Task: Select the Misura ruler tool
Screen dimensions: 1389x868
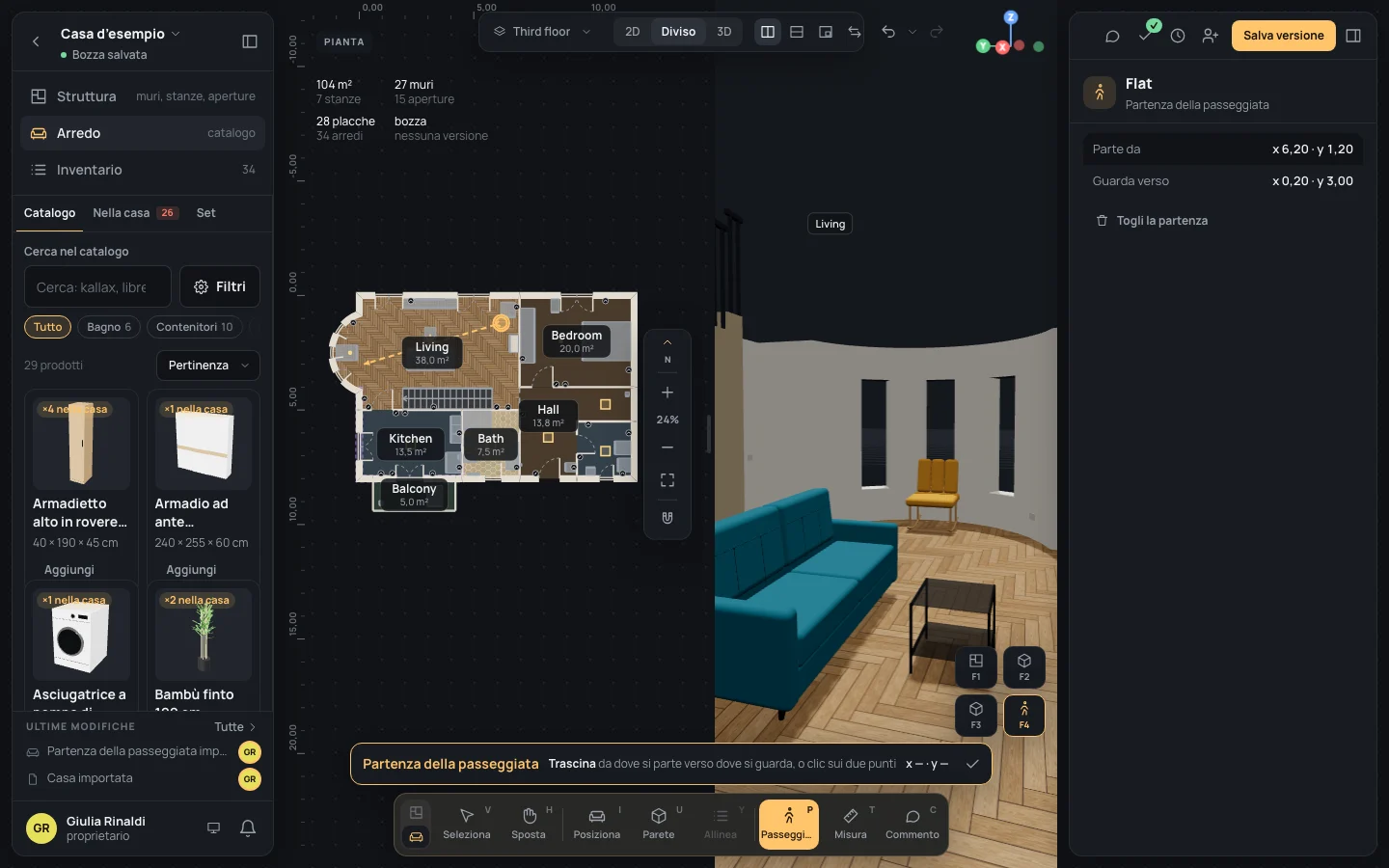Action: click(851, 824)
